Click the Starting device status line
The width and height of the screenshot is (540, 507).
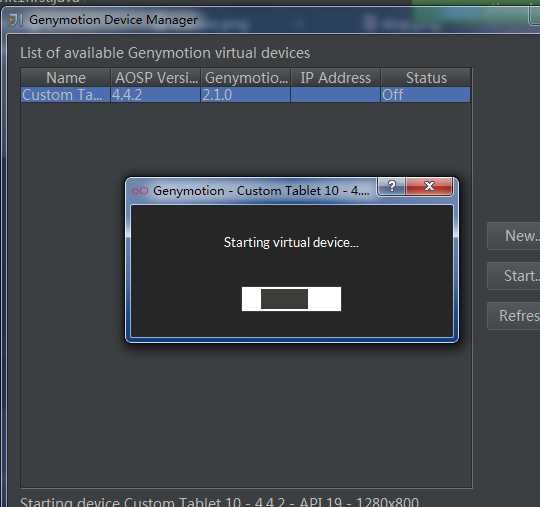pyautogui.click(x=219, y=501)
